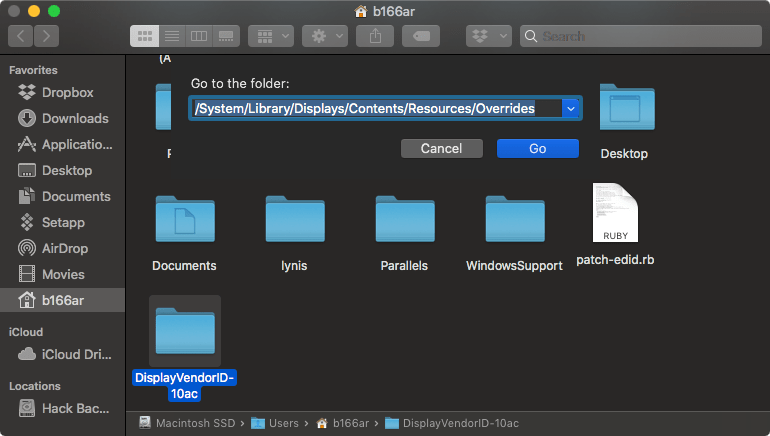Select the WindowsSupport folder
This screenshot has width=770, height=436.
515,234
